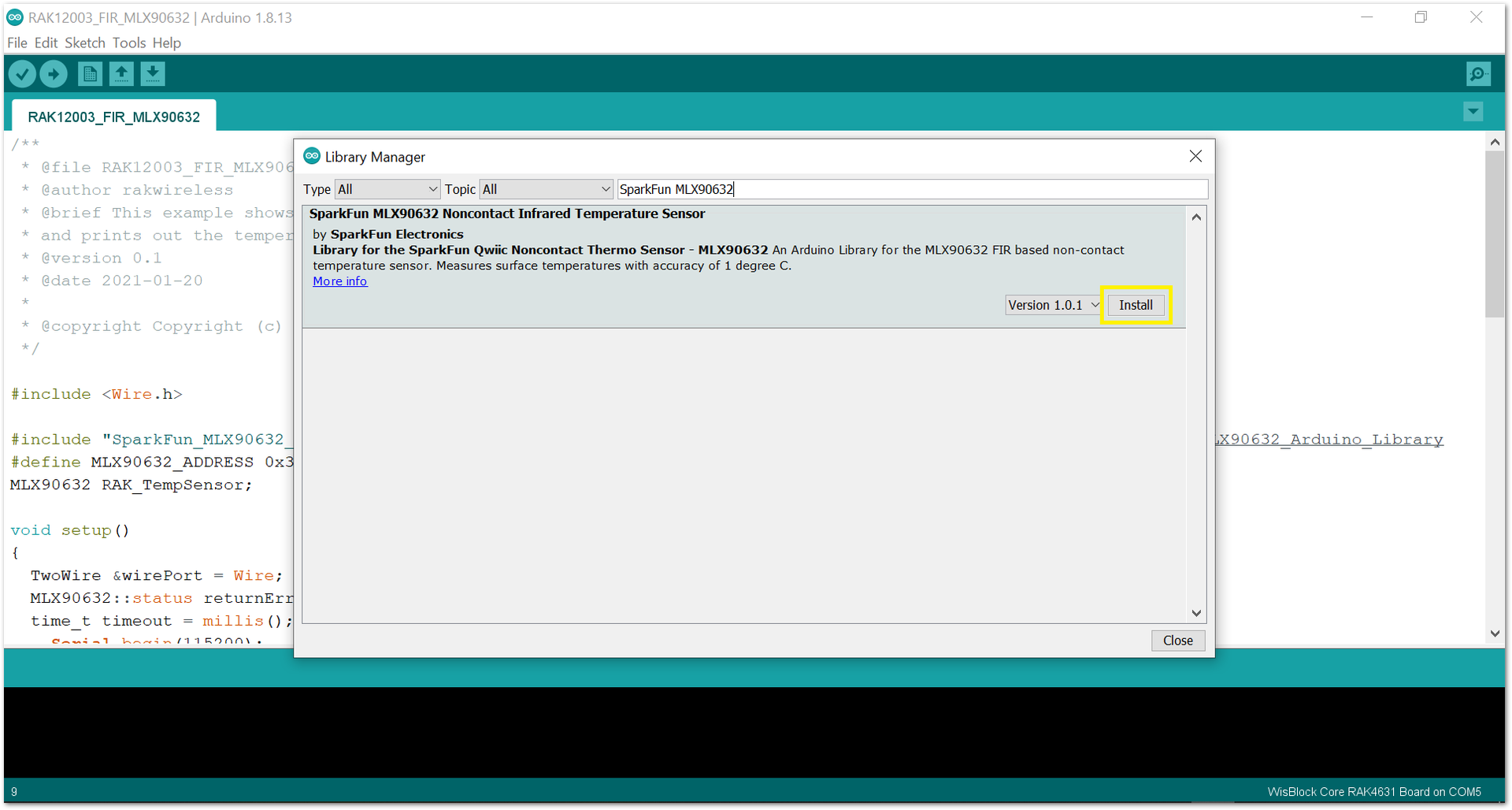Click the 'by SparkFun Electronics' author text
This screenshot has height=810, width=1512.
point(388,234)
